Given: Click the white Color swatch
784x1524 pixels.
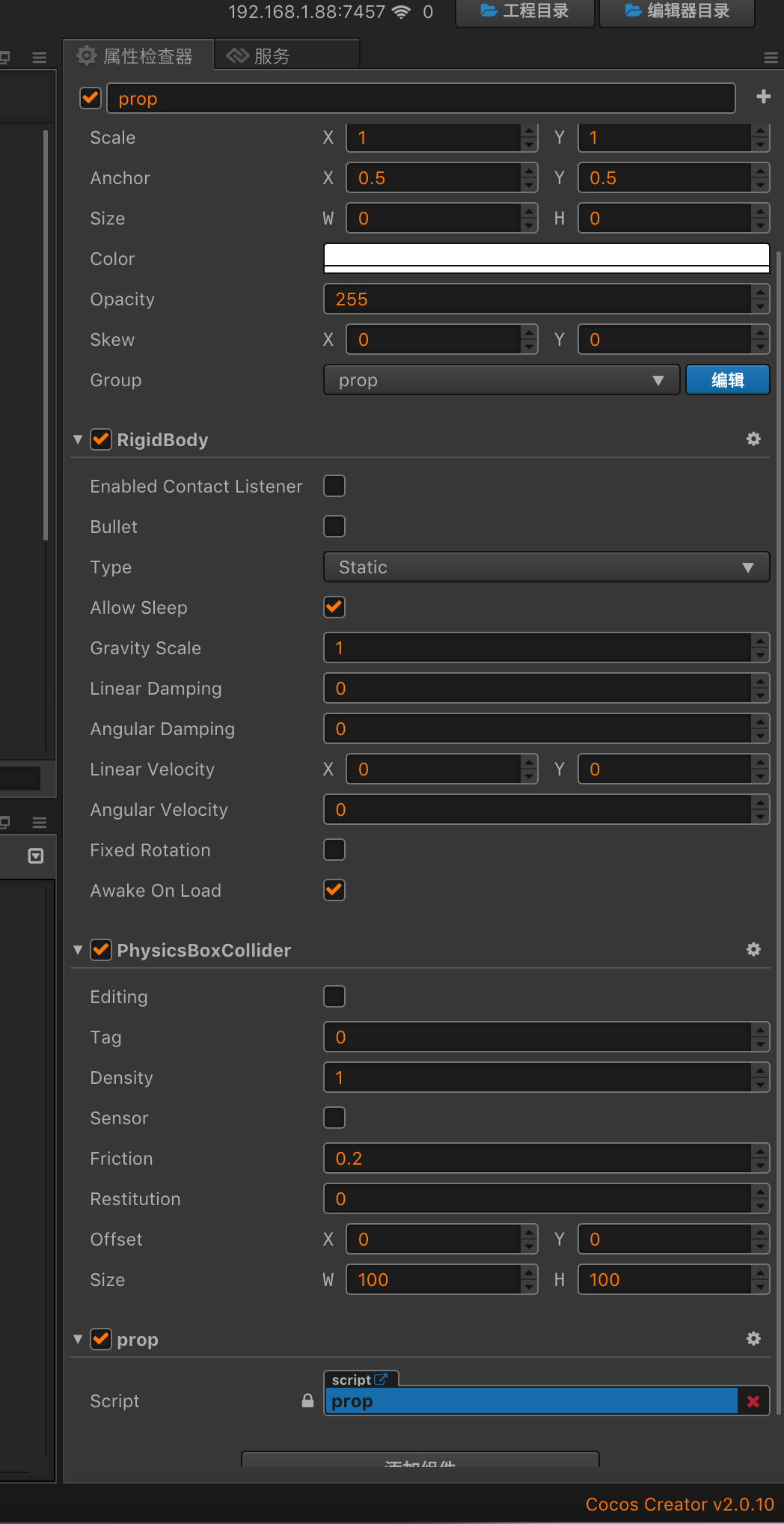Looking at the screenshot, I should pos(546,258).
